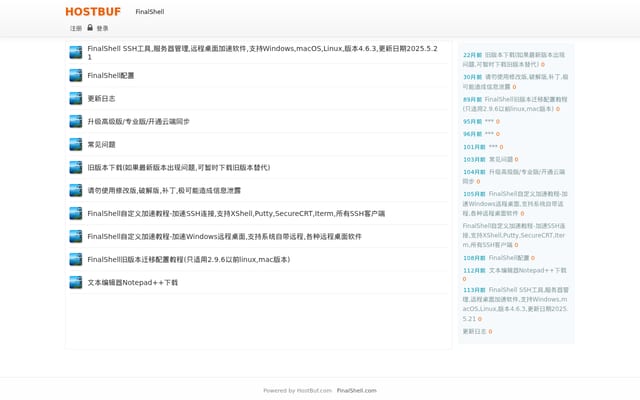This screenshot has width=640, height=400.
Task: Click sidebar entry 113月前 FinalShell SSH工具
Action: click(x=516, y=304)
